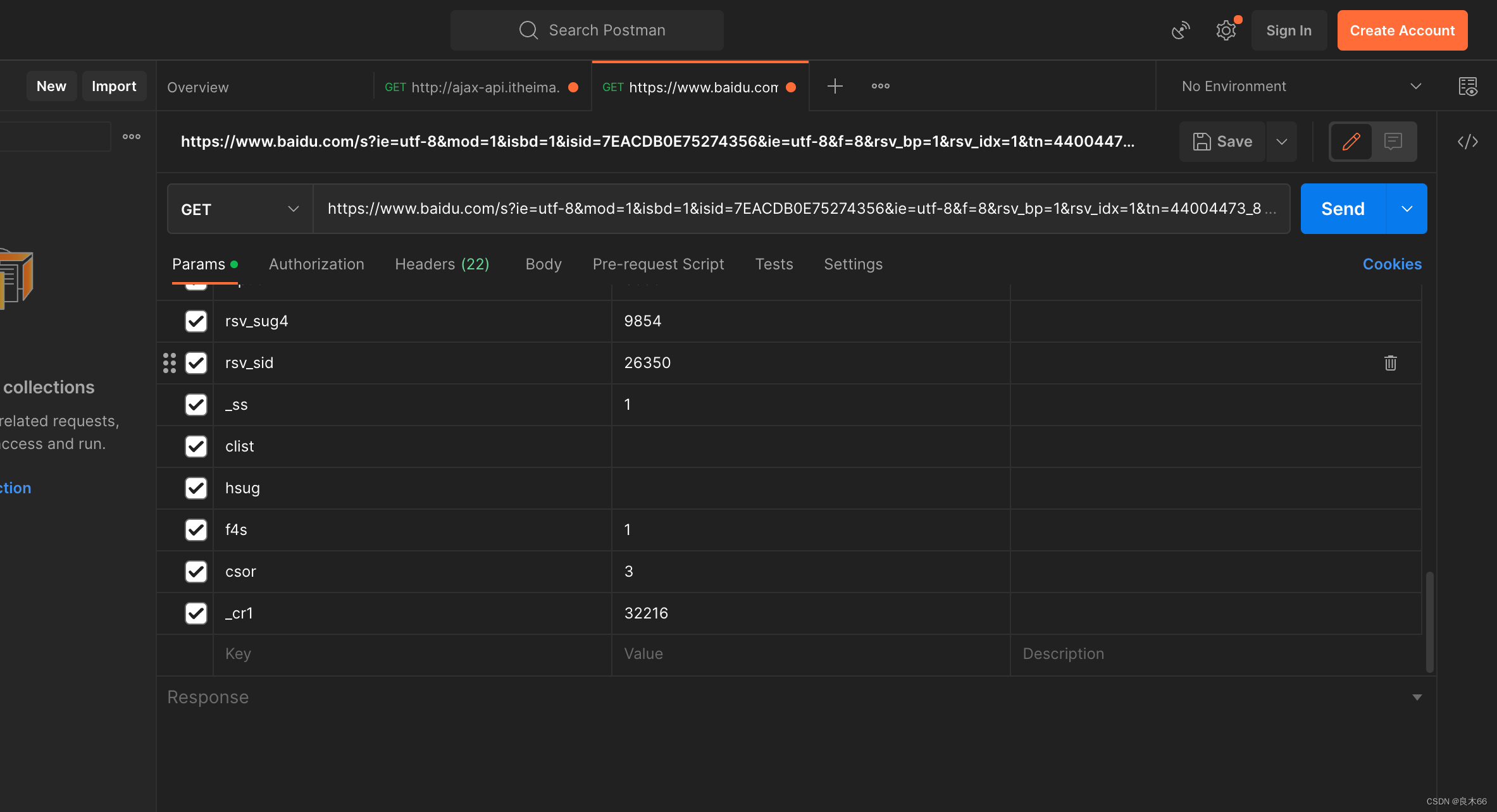The image size is (1497, 812).
Task: Click the New button
Action: [x=51, y=86]
